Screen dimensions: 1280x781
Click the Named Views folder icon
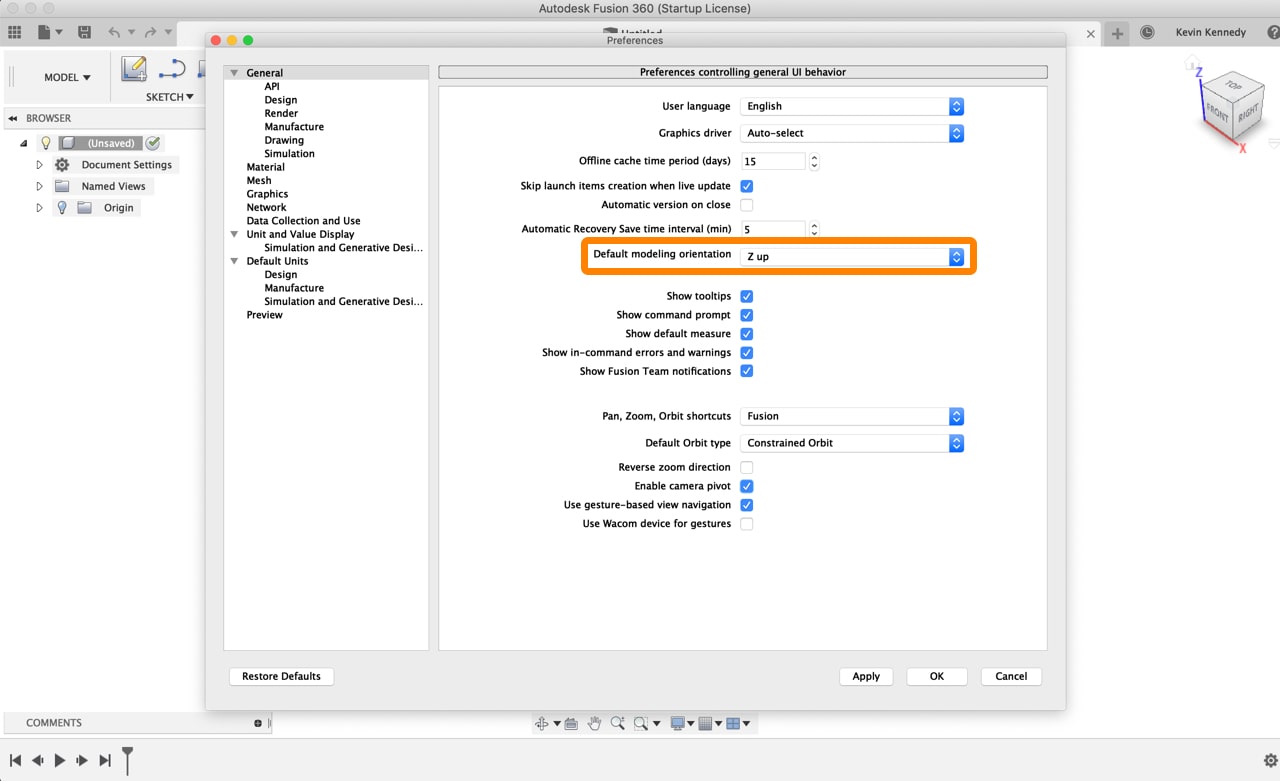point(62,186)
